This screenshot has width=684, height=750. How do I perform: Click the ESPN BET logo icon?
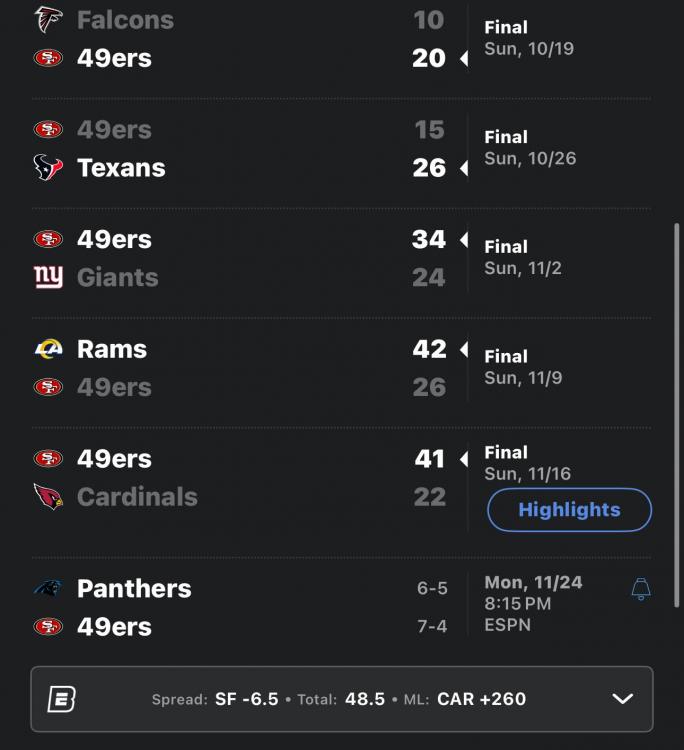coord(62,699)
